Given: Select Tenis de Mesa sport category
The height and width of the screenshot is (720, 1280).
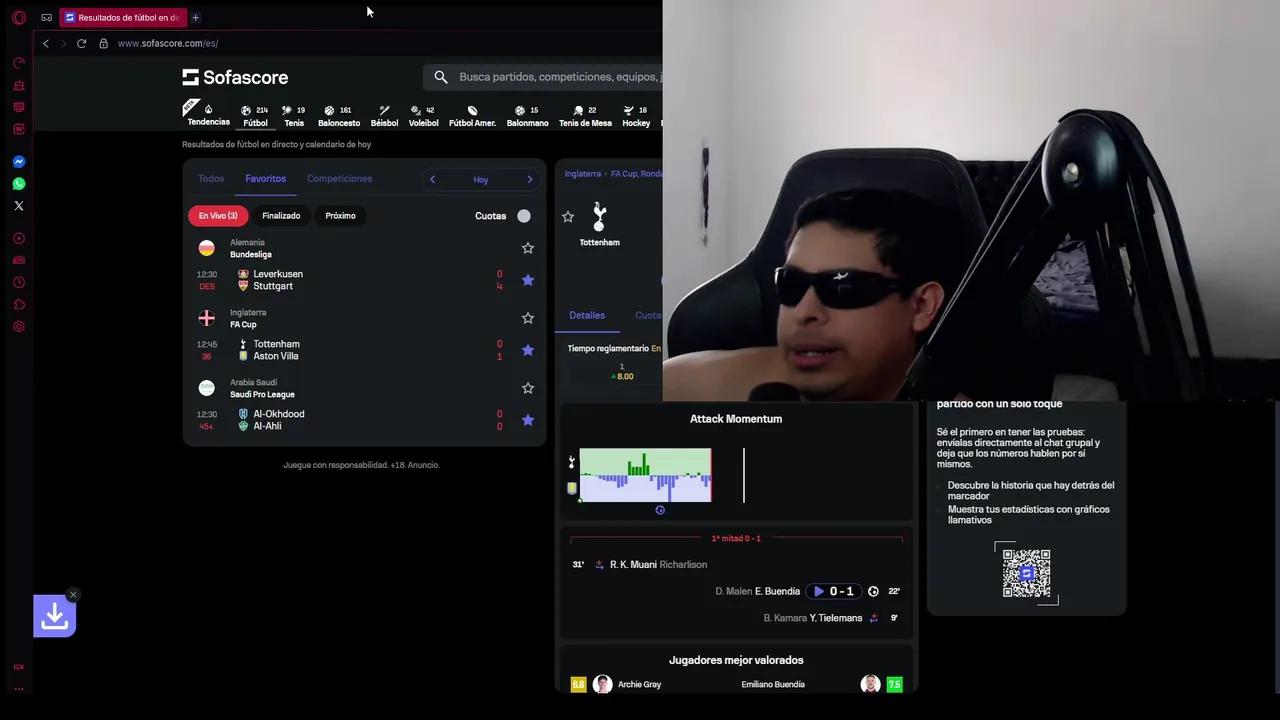Looking at the screenshot, I should 585,116.
